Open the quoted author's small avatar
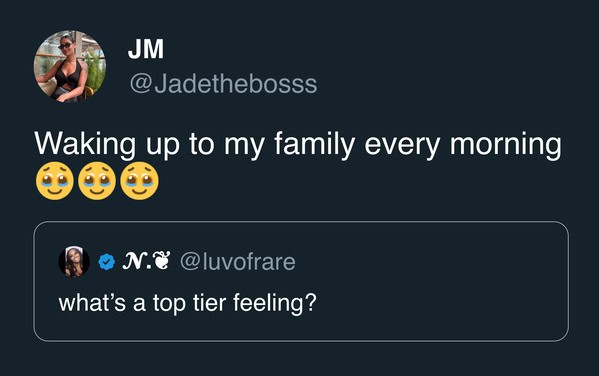599x376 pixels. pos(74,262)
